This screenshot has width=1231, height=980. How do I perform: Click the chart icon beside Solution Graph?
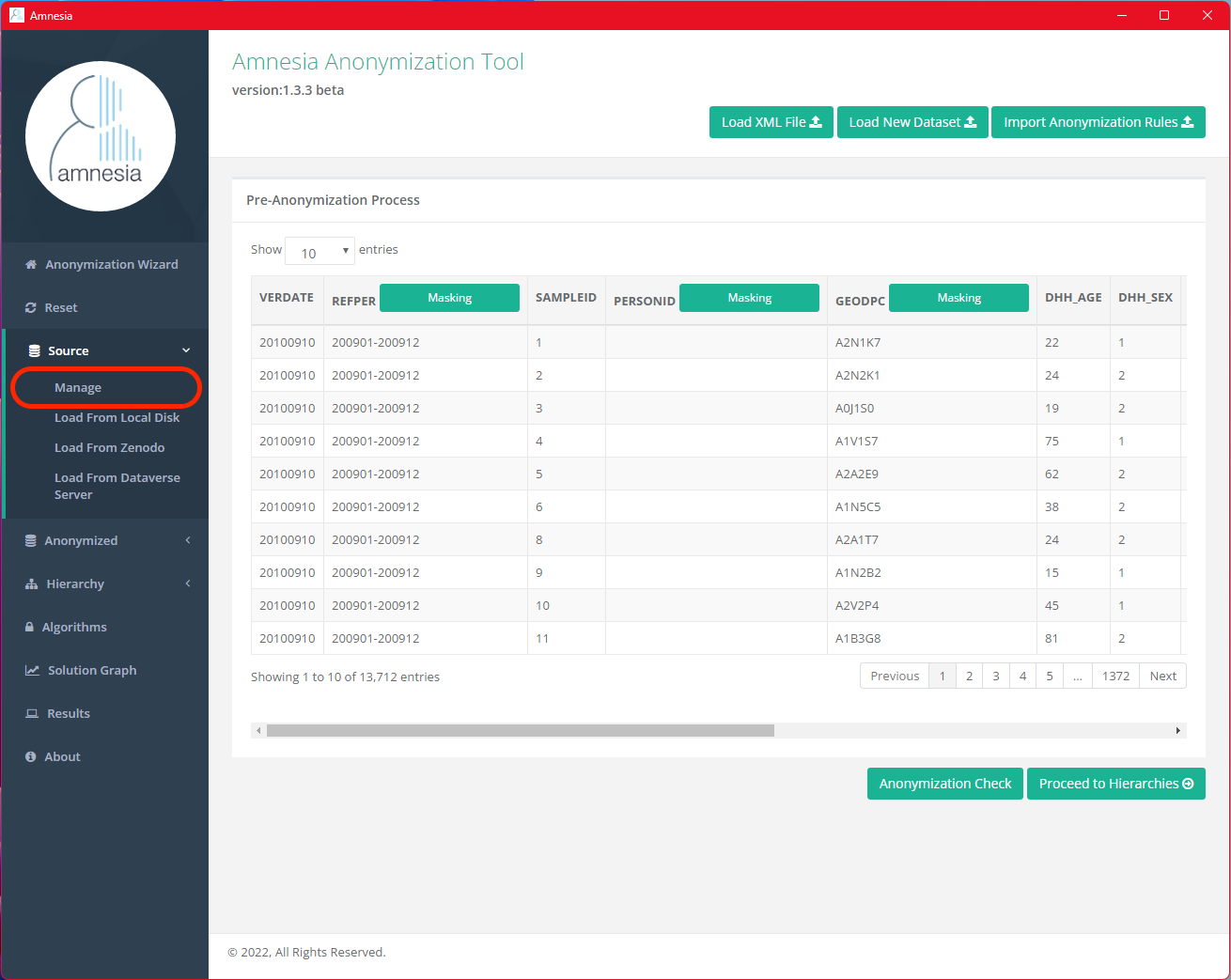32,670
